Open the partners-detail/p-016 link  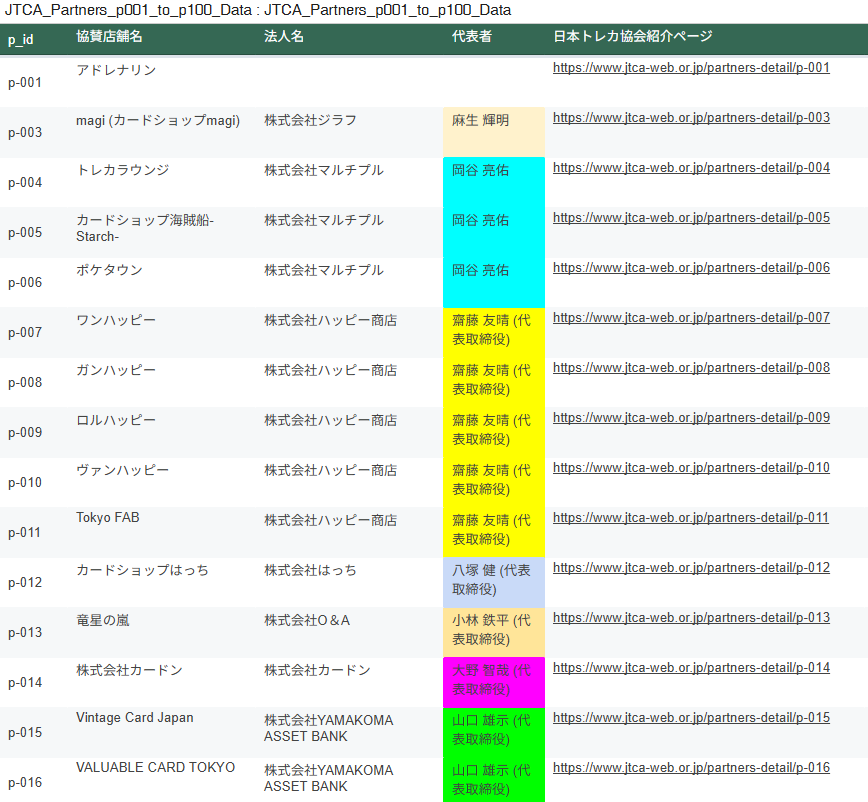691,768
